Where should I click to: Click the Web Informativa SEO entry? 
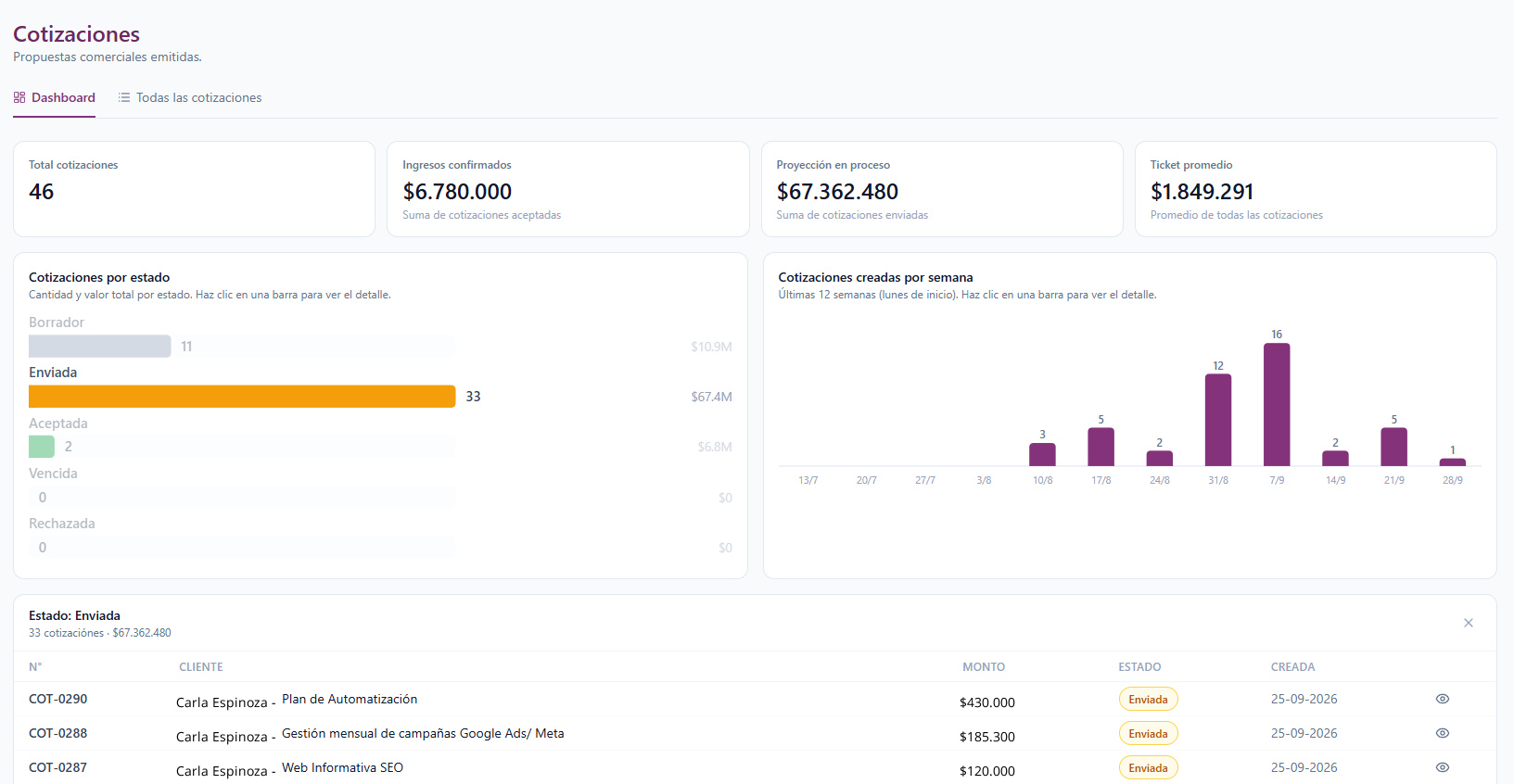click(342, 767)
